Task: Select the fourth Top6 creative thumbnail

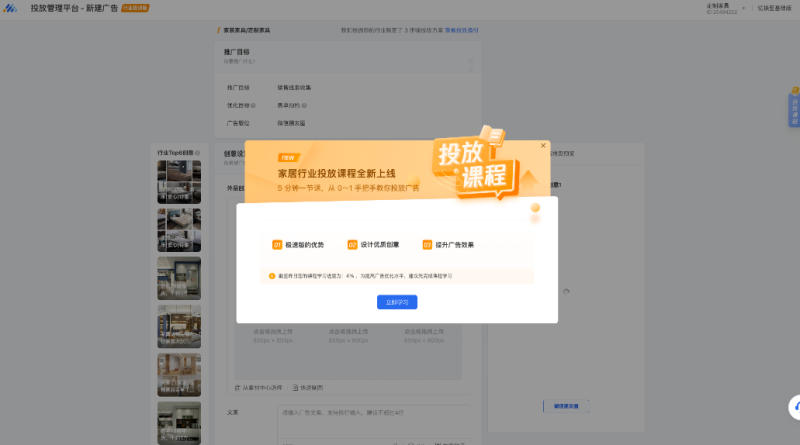Action: click(x=179, y=327)
